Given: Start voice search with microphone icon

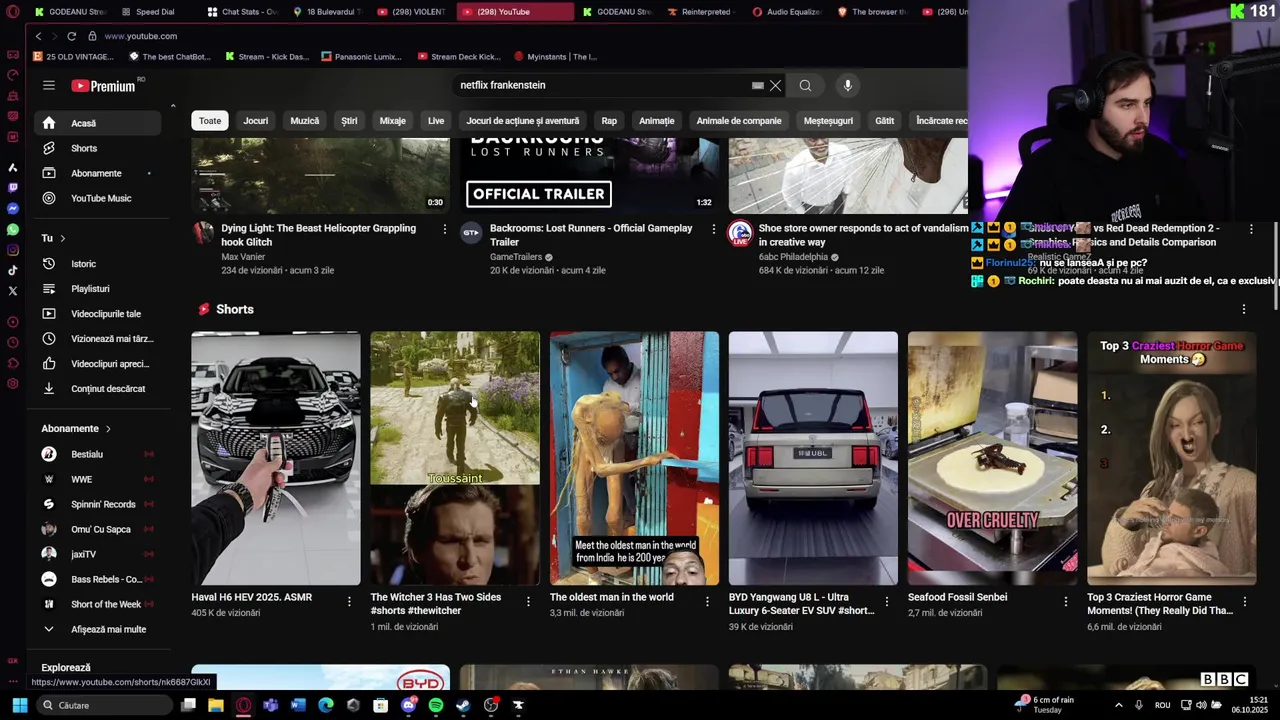Looking at the screenshot, I should (x=847, y=86).
